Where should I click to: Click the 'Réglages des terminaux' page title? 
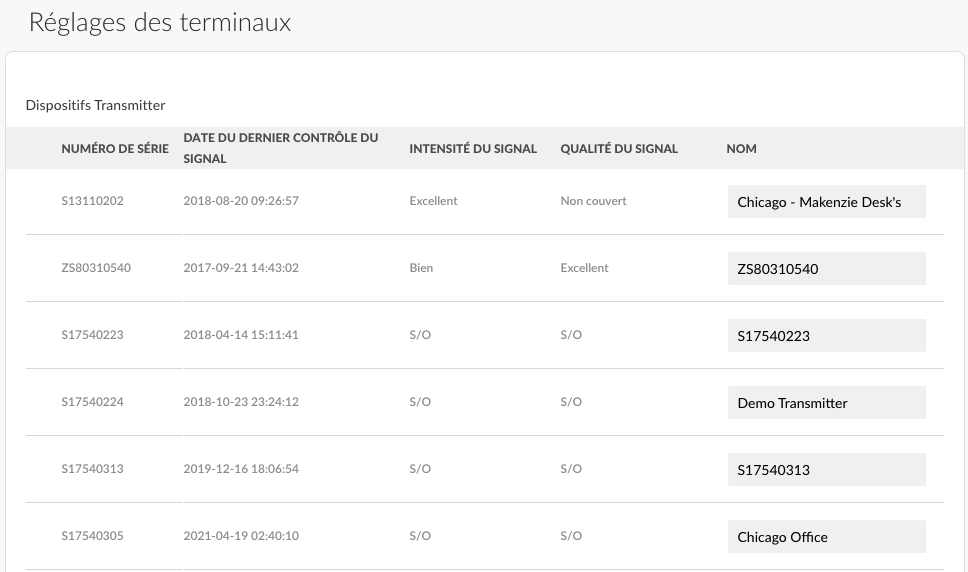[160, 23]
